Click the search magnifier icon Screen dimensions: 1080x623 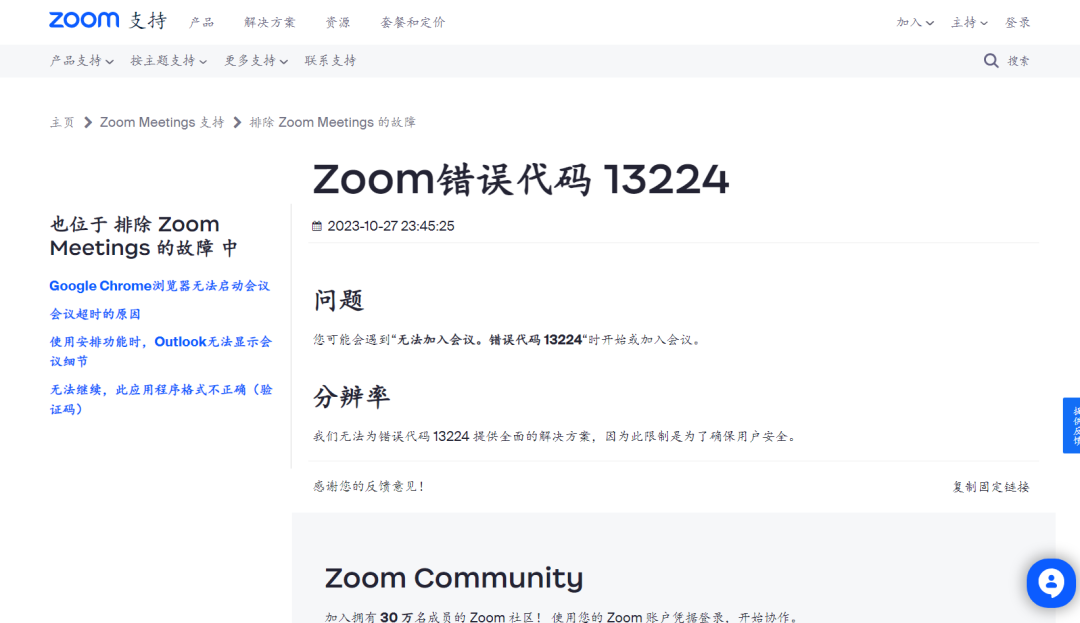990,61
